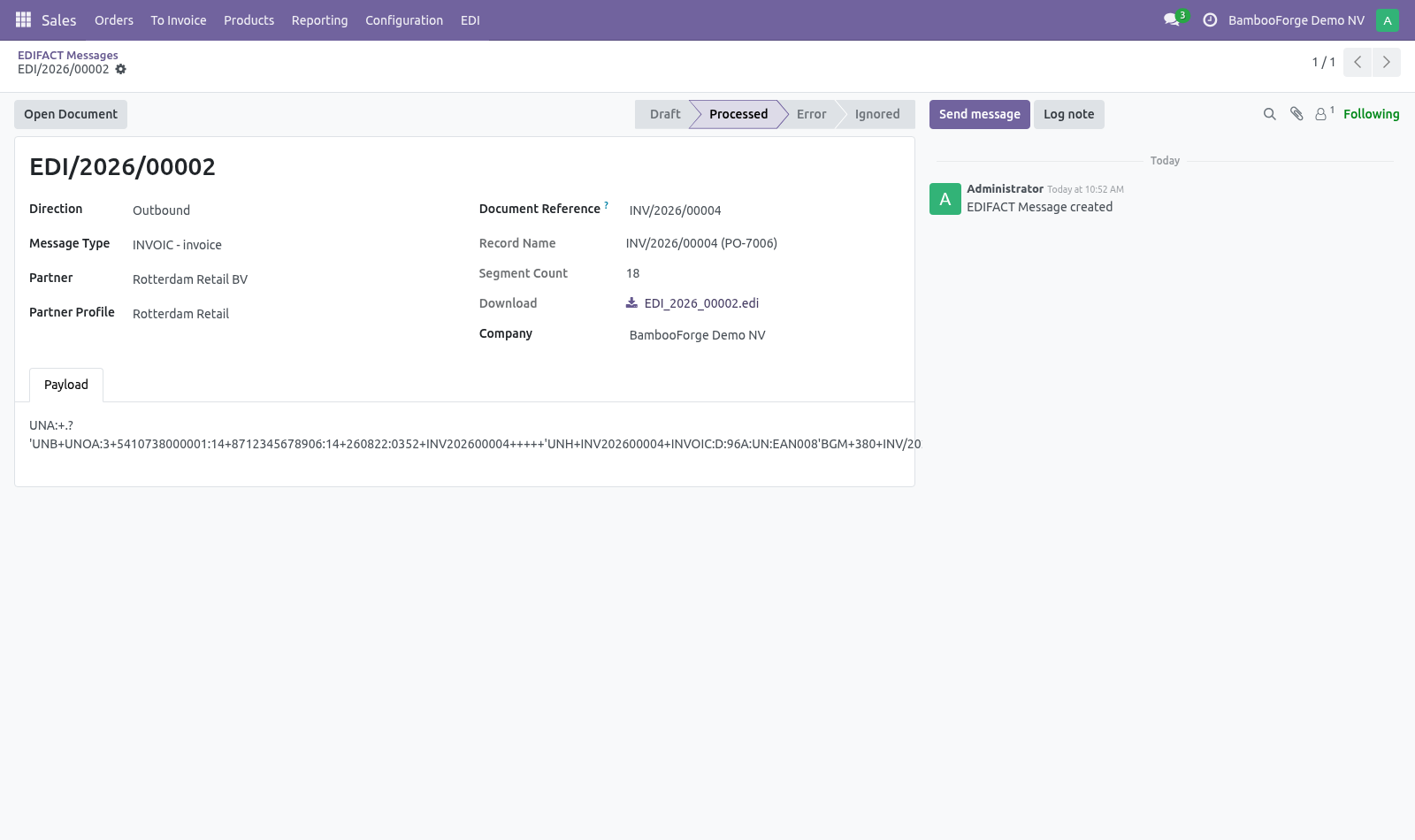Set status to Ignored
The image size is (1415, 840).
(877, 114)
